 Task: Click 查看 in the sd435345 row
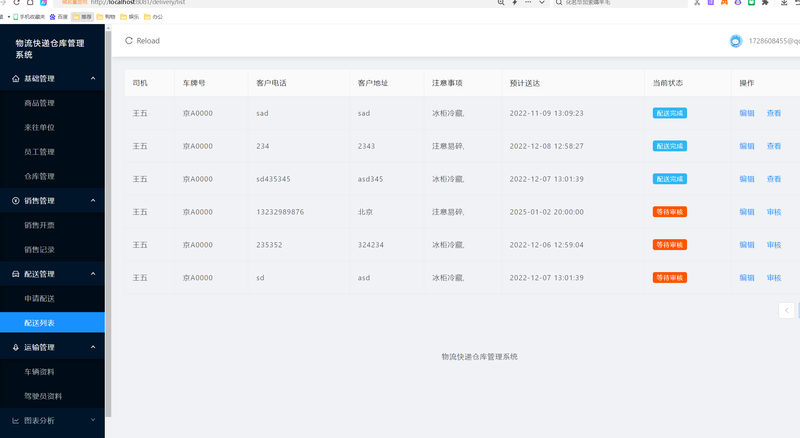(x=774, y=179)
